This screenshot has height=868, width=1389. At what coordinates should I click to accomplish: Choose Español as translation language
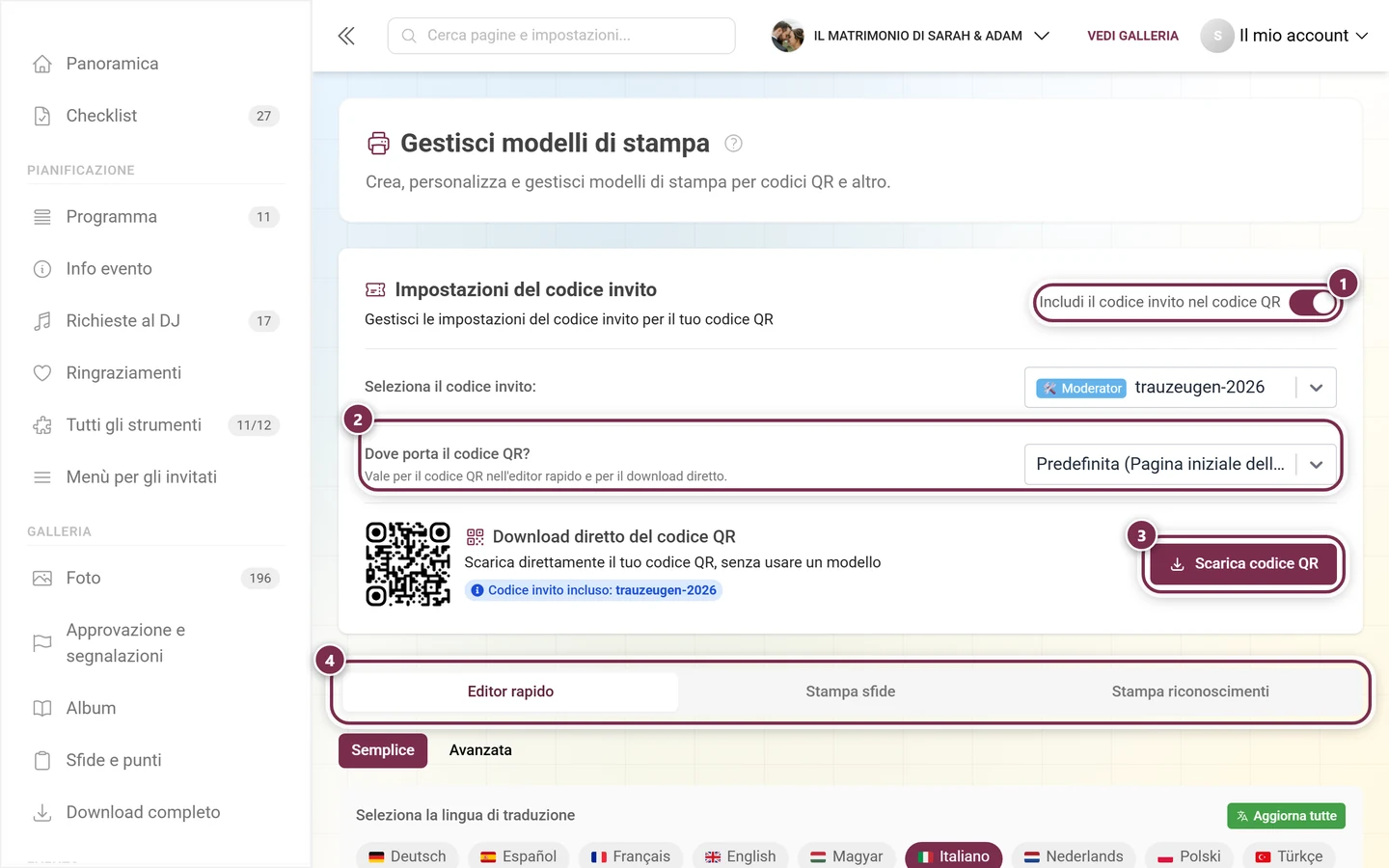pos(519,856)
